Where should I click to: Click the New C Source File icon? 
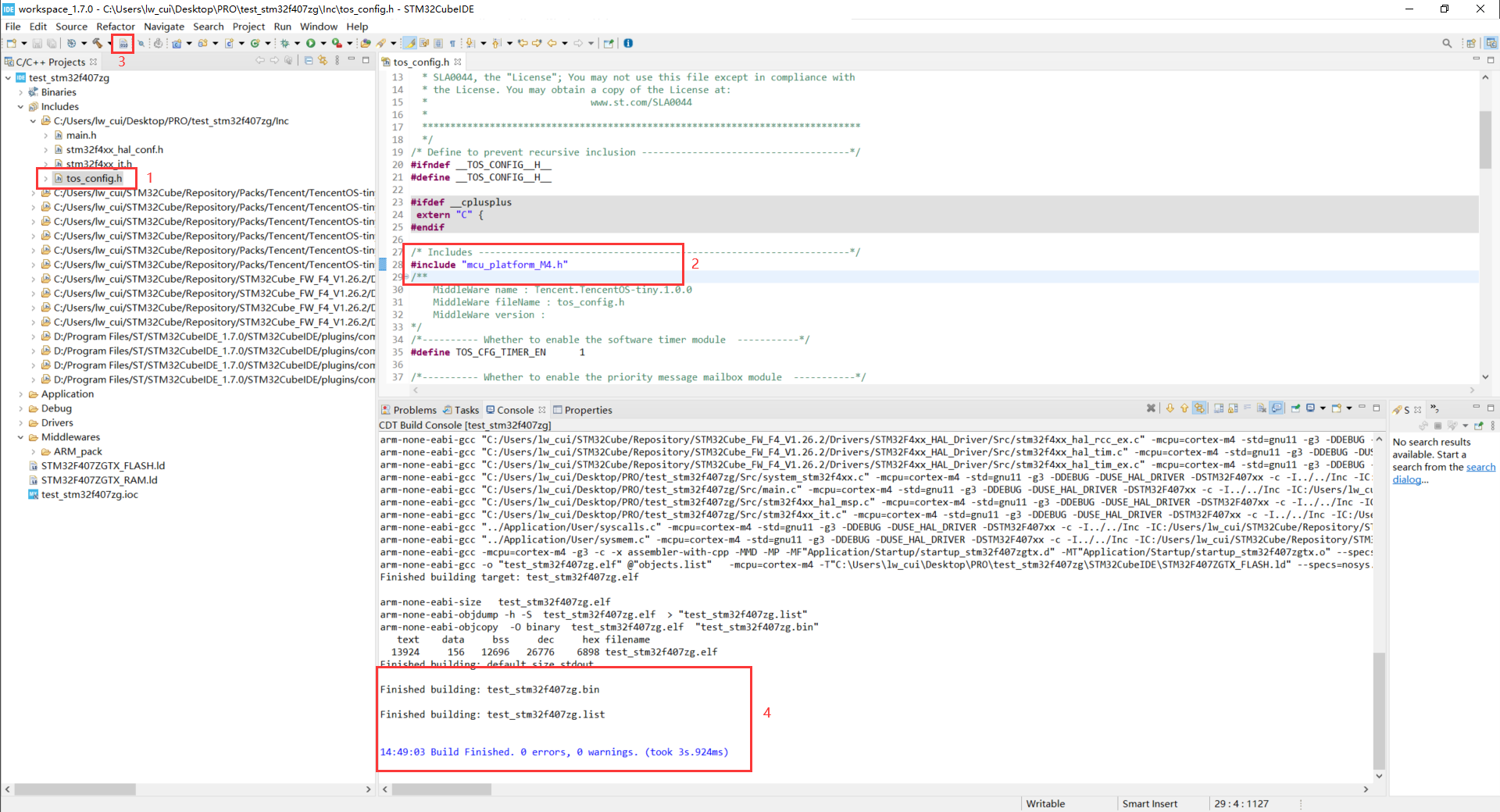coord(229,43)
